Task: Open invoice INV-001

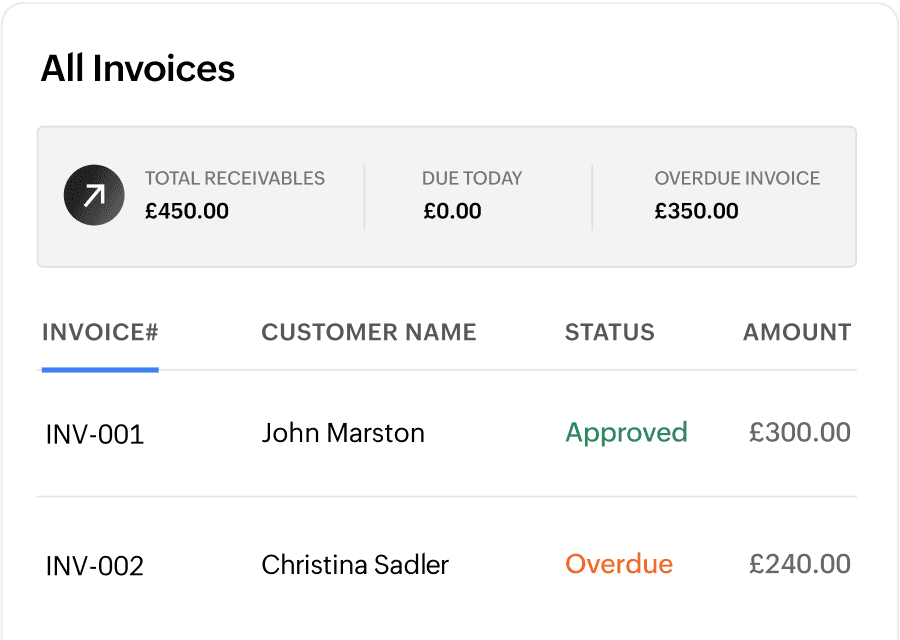Action: pos(95,434)
